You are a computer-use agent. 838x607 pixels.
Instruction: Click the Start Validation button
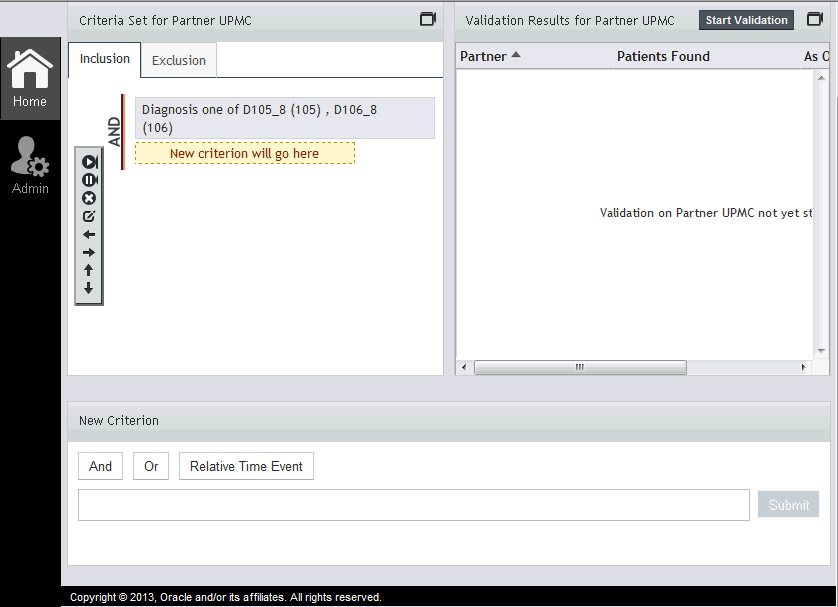[x=746, y=20]
